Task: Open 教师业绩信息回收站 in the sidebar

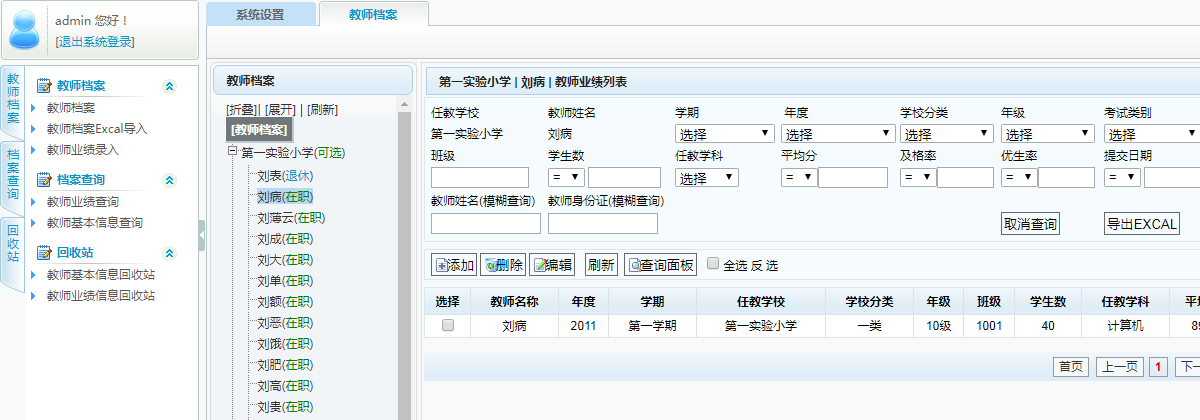Action: 101,295
